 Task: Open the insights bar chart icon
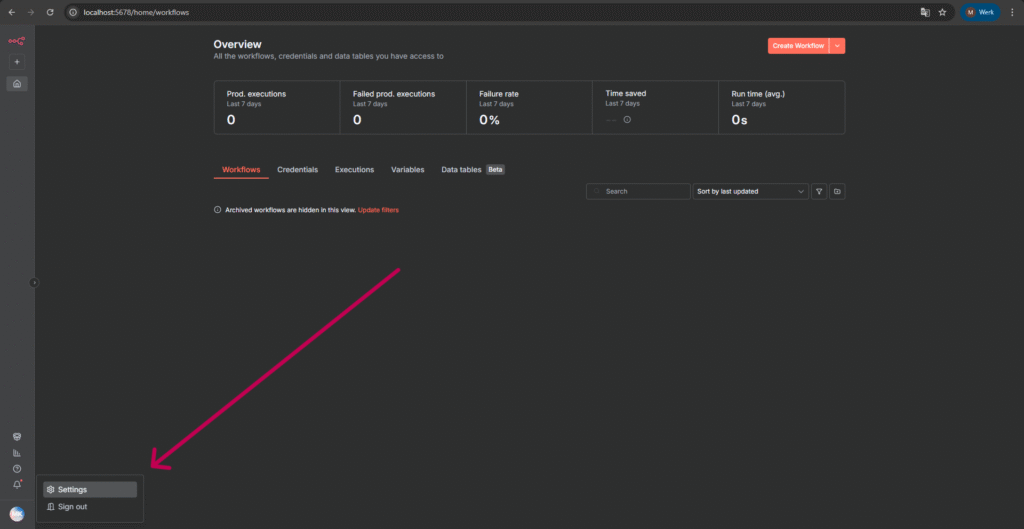[x=17, y=453]
